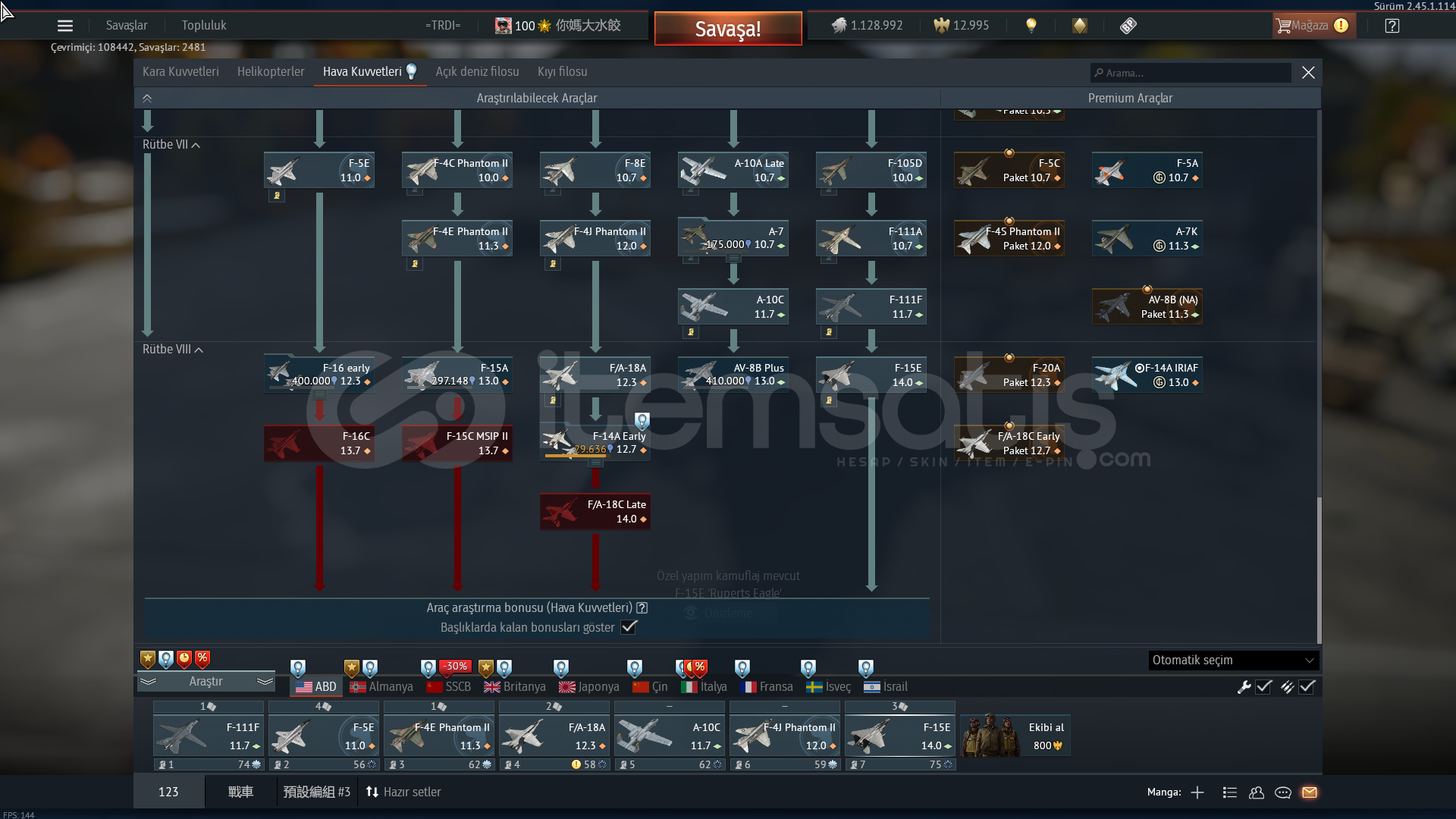This screenshot has width=1456, height=819.
Task: Select the İsrail nation tab
Action: [x=886, y=687]
